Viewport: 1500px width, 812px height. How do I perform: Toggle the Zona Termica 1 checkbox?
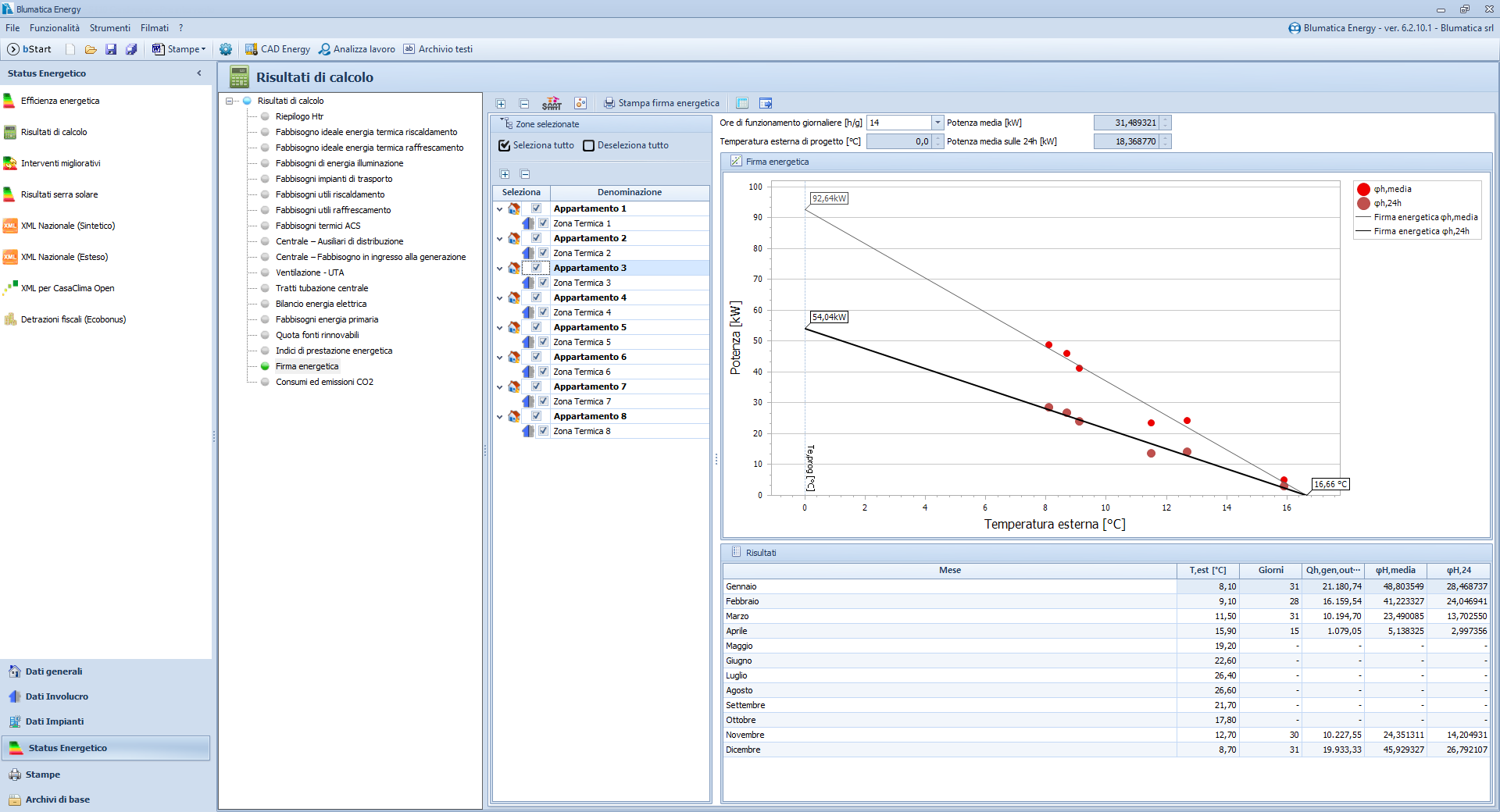(x=544, y=223)
